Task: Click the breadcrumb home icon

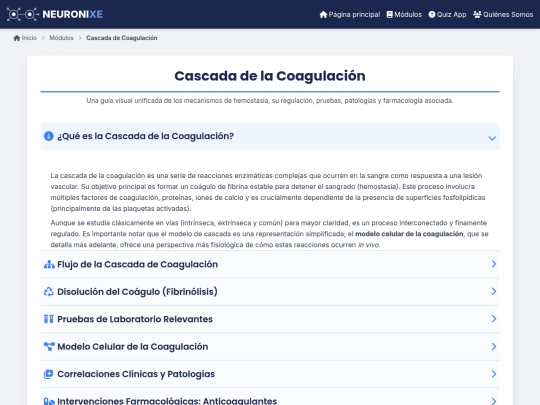Action: pos(17,38)
